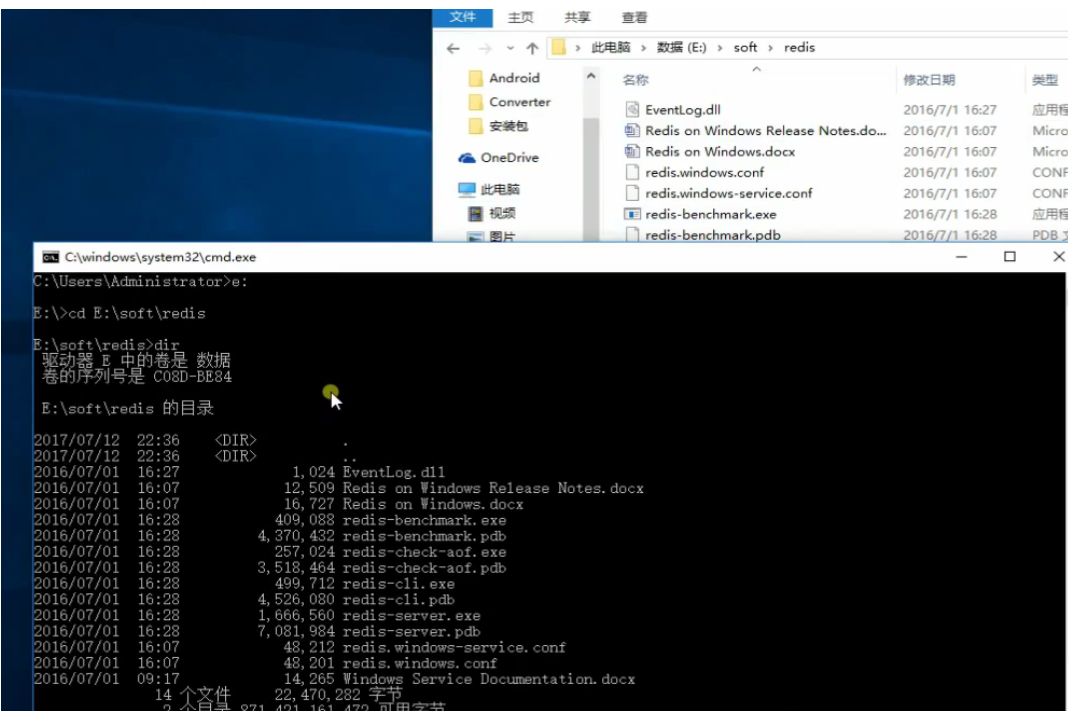The image size is (1068, 711).
Task: Open the 共享 ribbon tab
Action: pos(577,18)
